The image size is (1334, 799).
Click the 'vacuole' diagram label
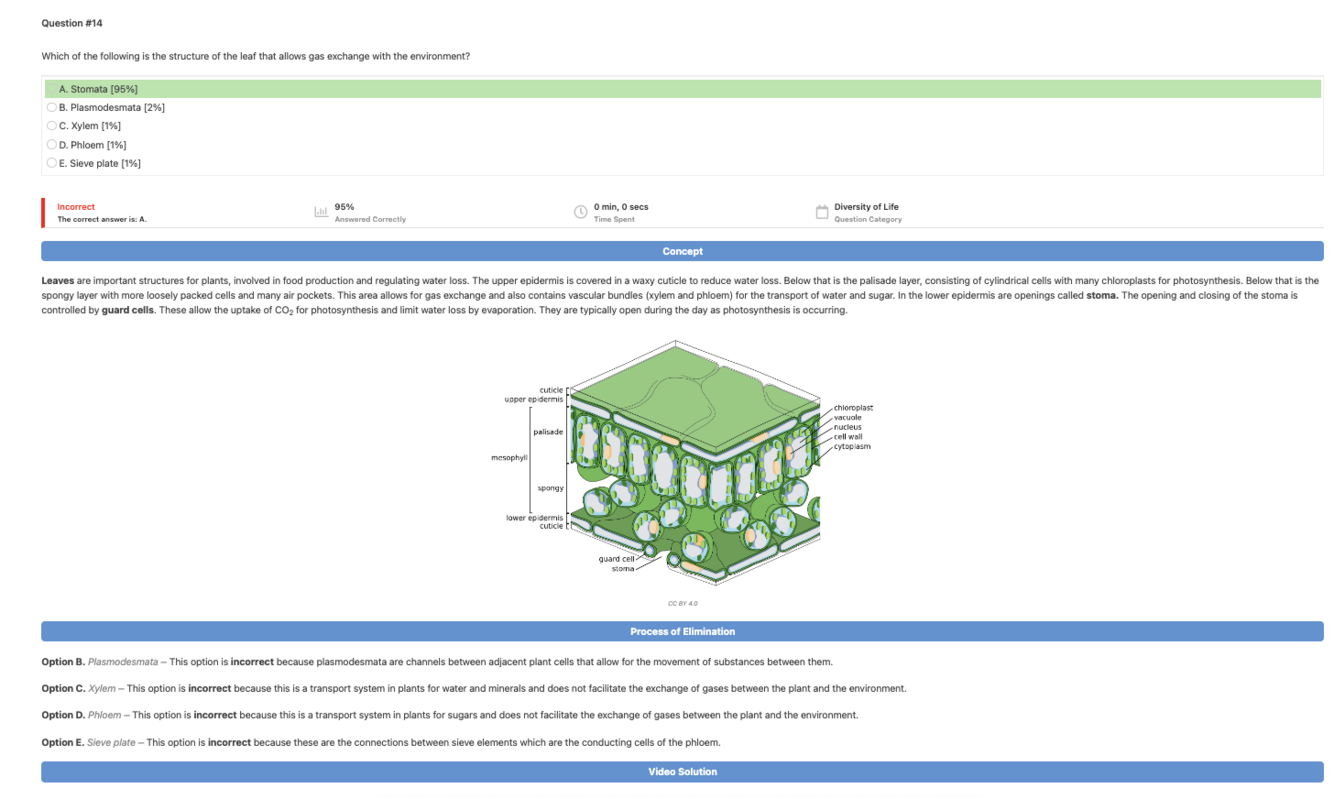848,417
